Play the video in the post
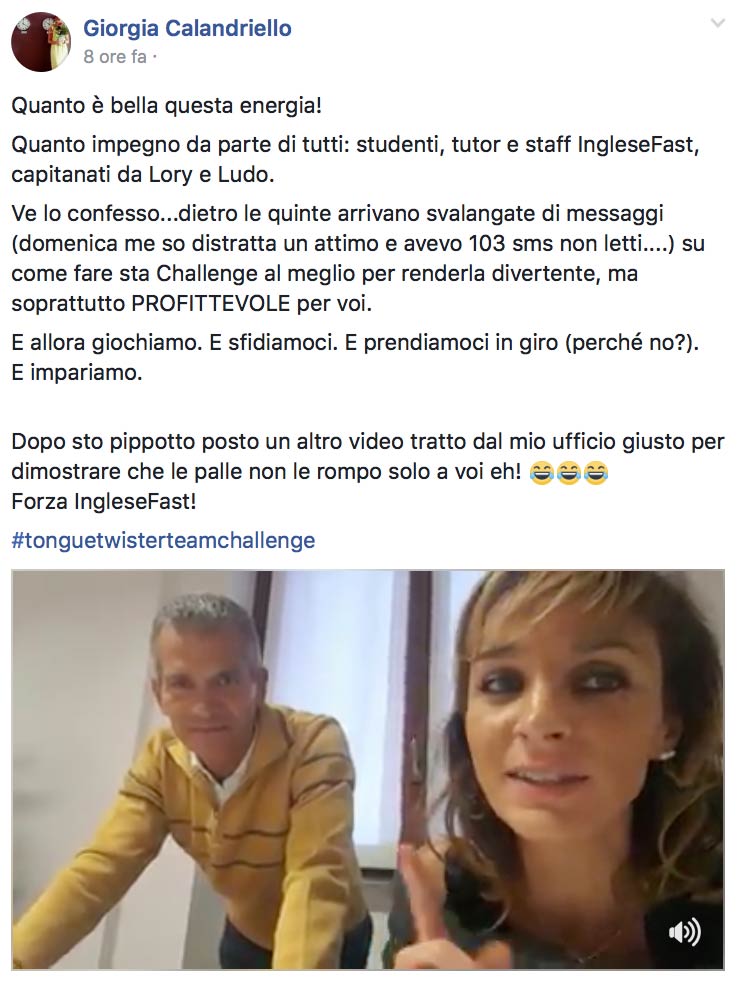 pos(368,770)
